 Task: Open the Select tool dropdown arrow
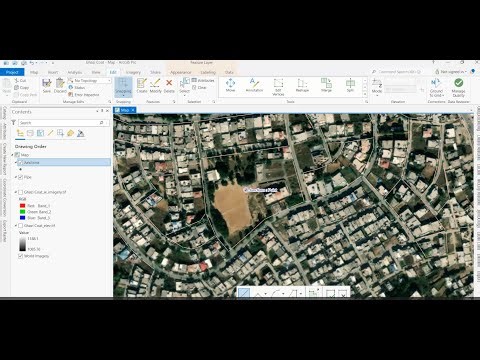click(x=184, y=96)
